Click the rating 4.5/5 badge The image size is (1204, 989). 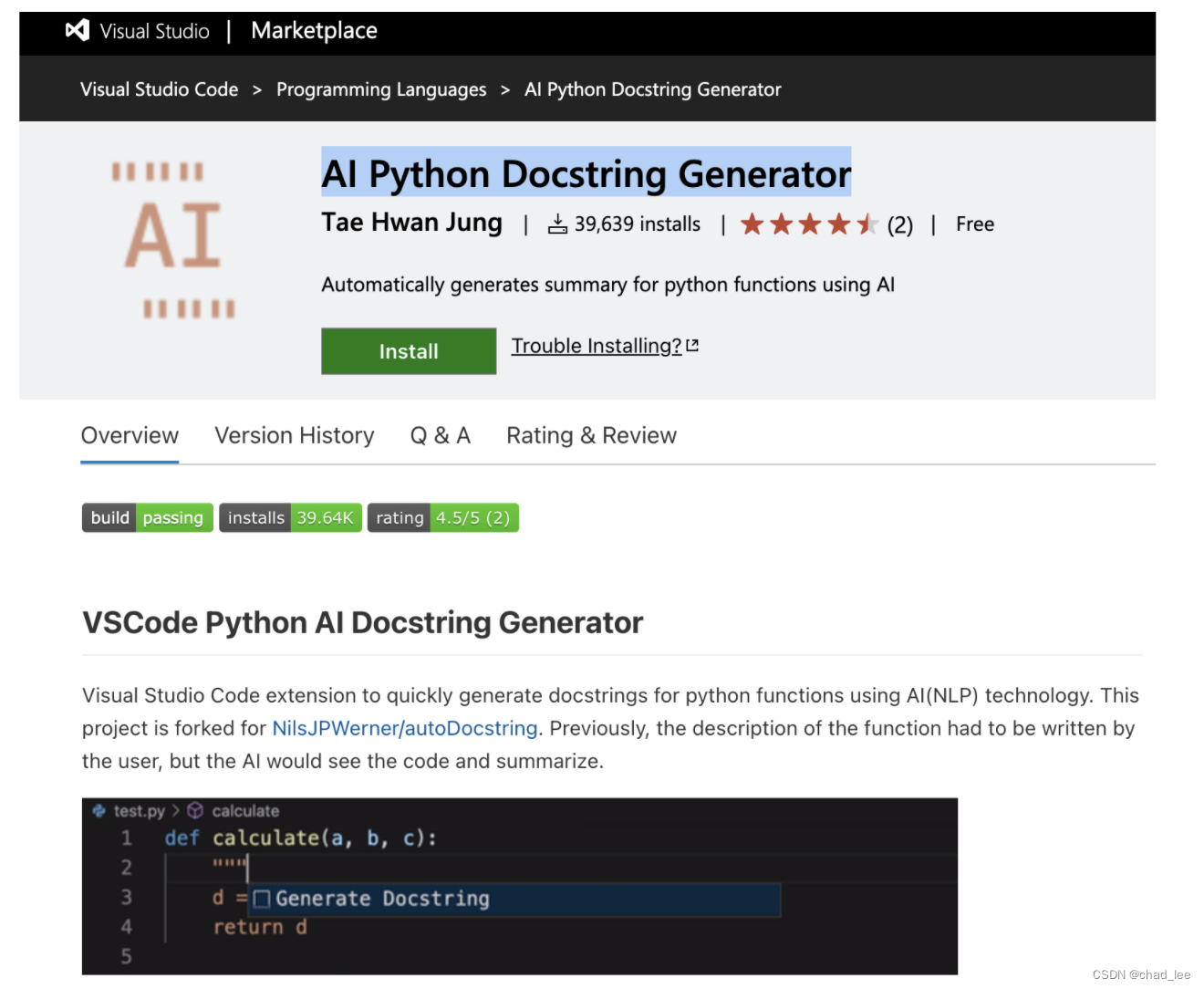[443, 517]
